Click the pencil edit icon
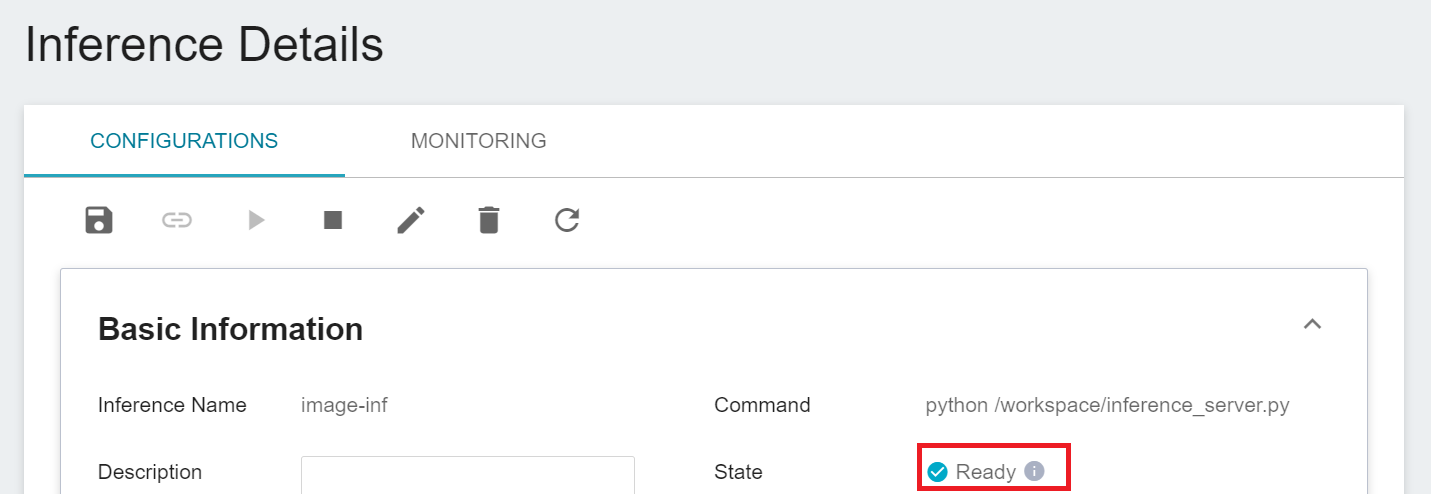Screen dimensions: 1431x494 tap(411, 220)
